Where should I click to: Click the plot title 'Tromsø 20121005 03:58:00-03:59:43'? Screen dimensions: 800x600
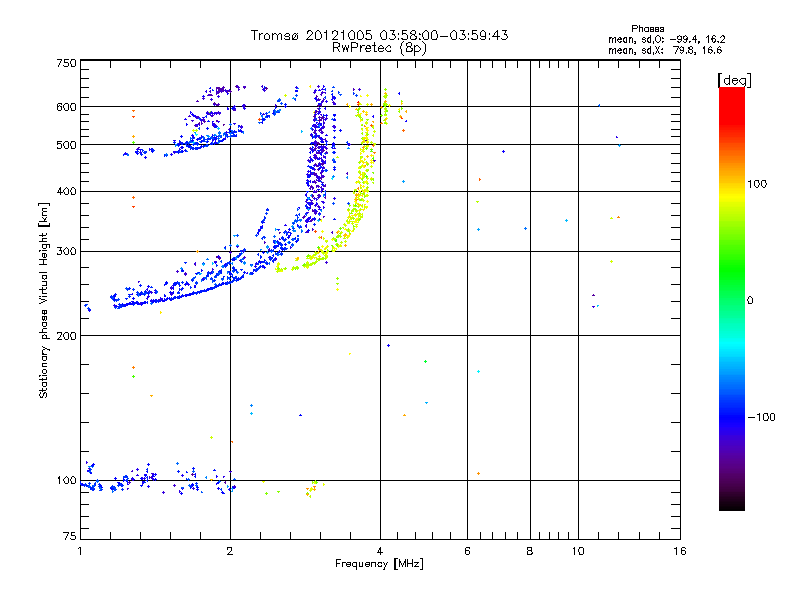coord(379,35)
